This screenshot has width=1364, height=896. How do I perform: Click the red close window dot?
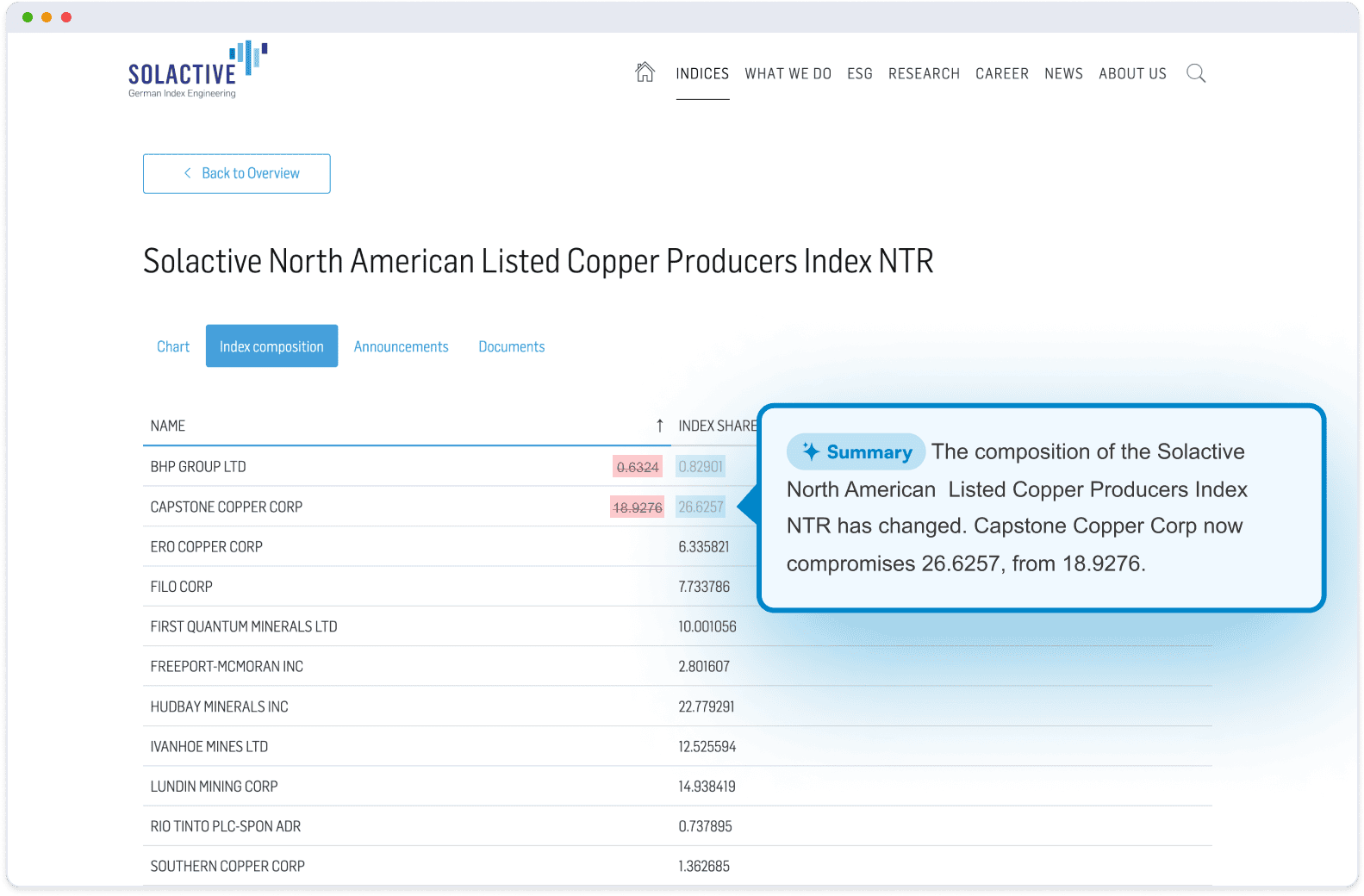click(66, 17)
